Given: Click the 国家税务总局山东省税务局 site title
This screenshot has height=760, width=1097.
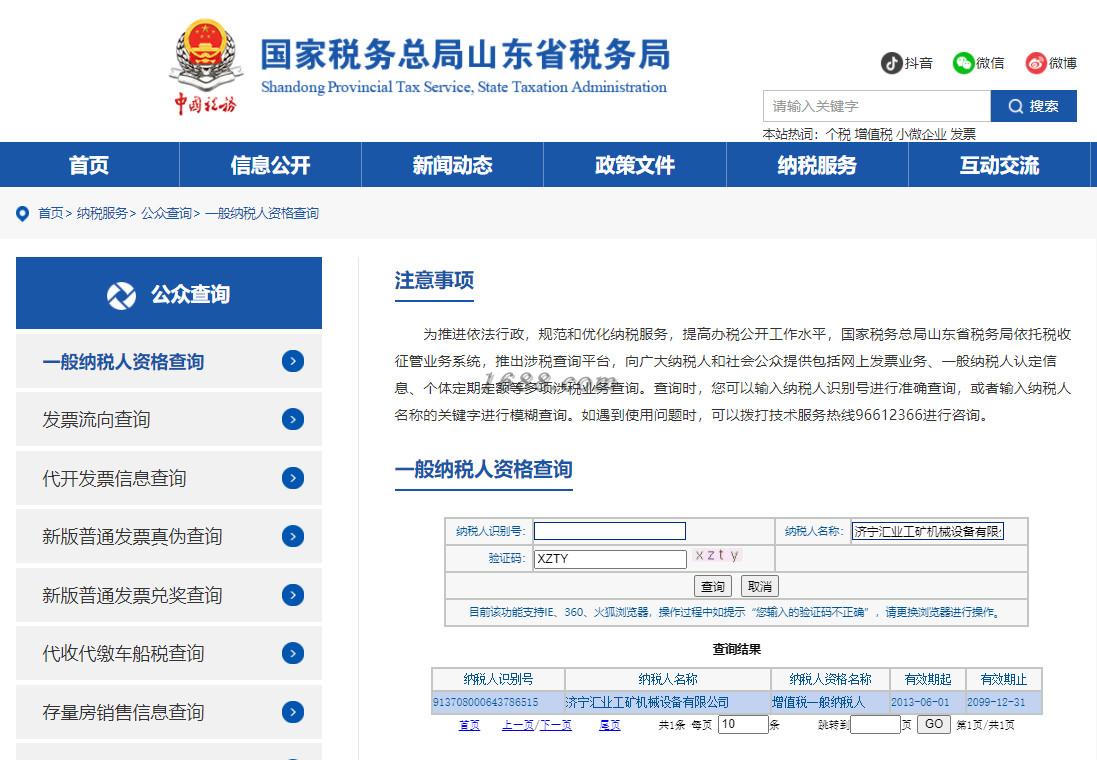Looking at the screenshot, I should (x=465, y=55).
